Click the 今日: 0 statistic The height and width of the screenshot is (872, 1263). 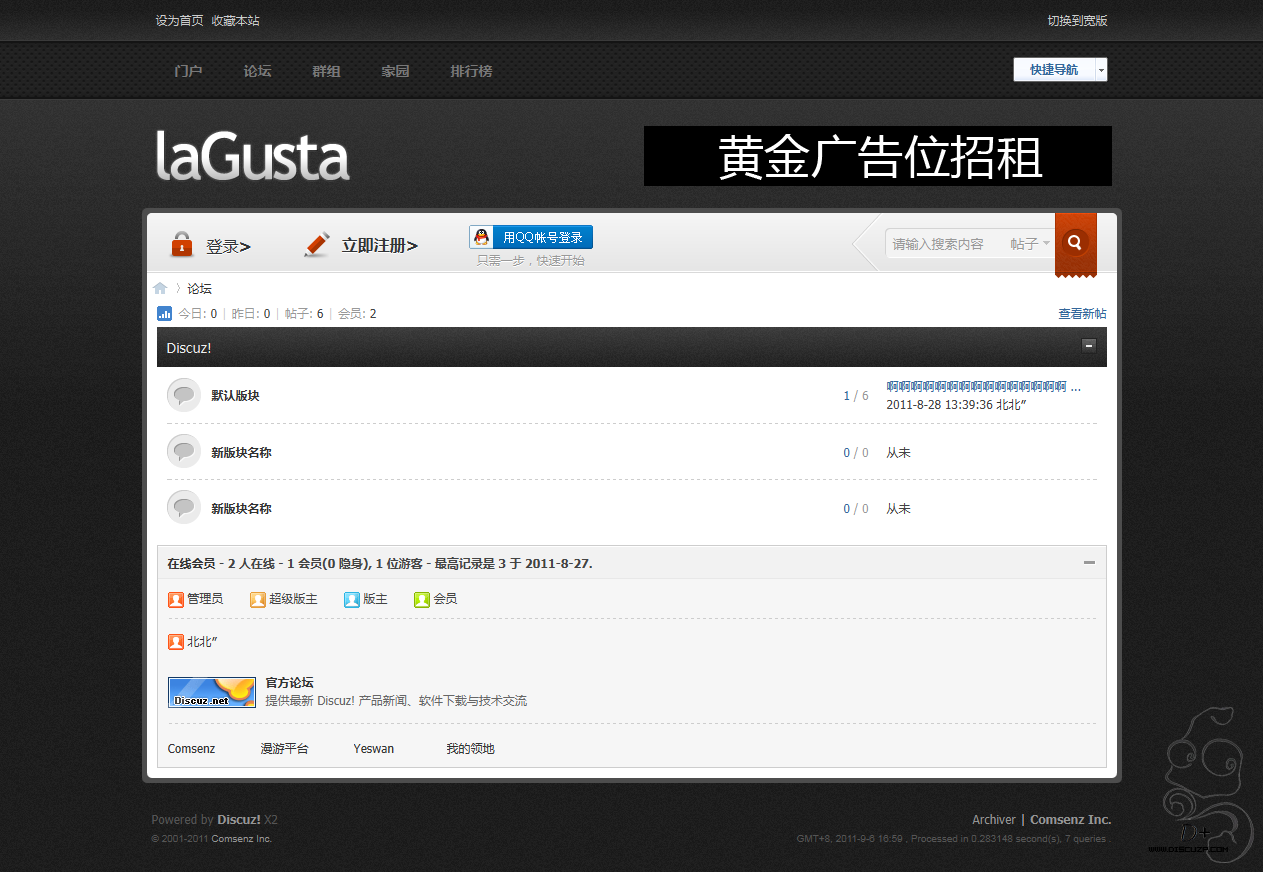coord(198,314)
